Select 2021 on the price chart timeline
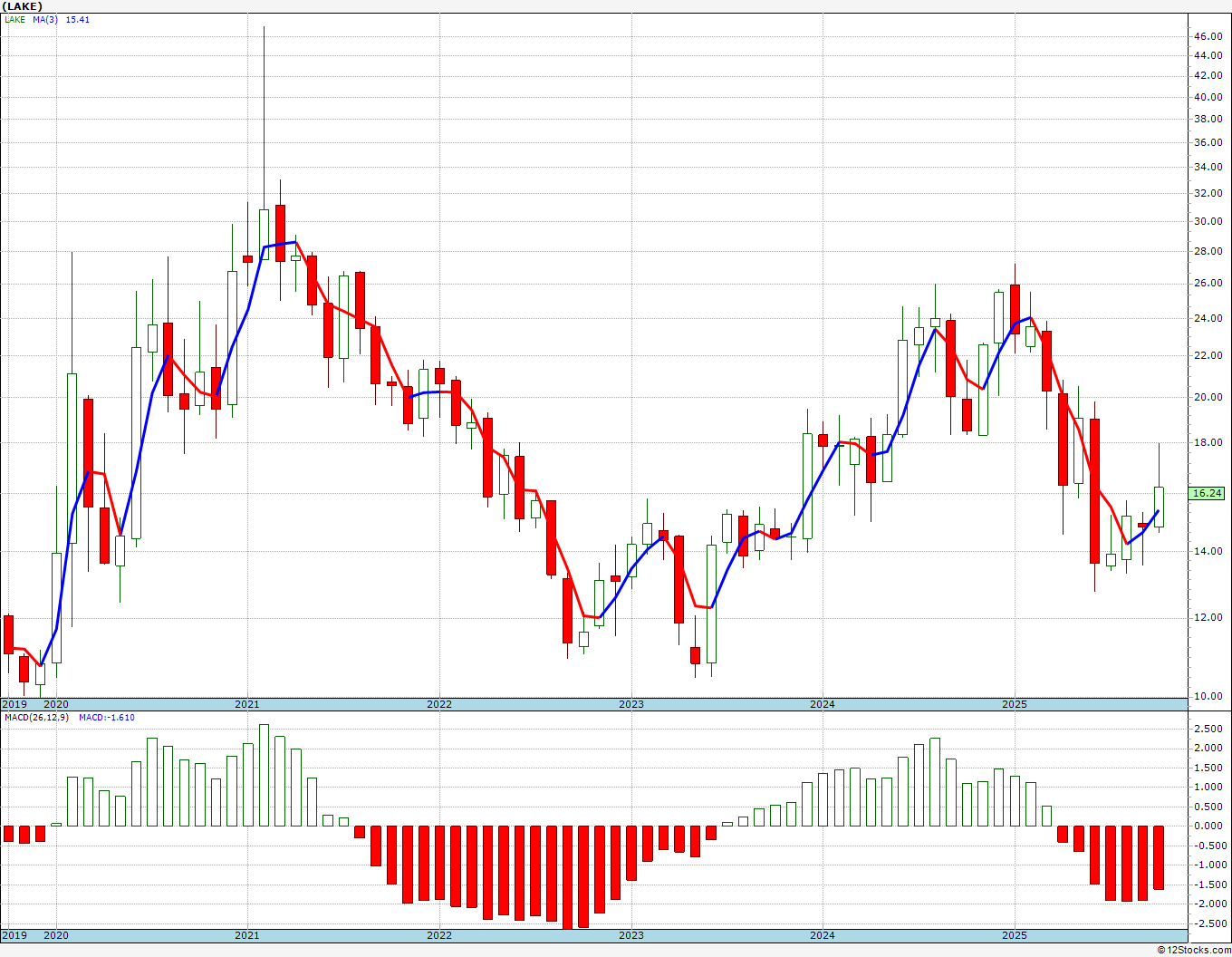This screenshot has width=1232, height=957. pos(247,704)
